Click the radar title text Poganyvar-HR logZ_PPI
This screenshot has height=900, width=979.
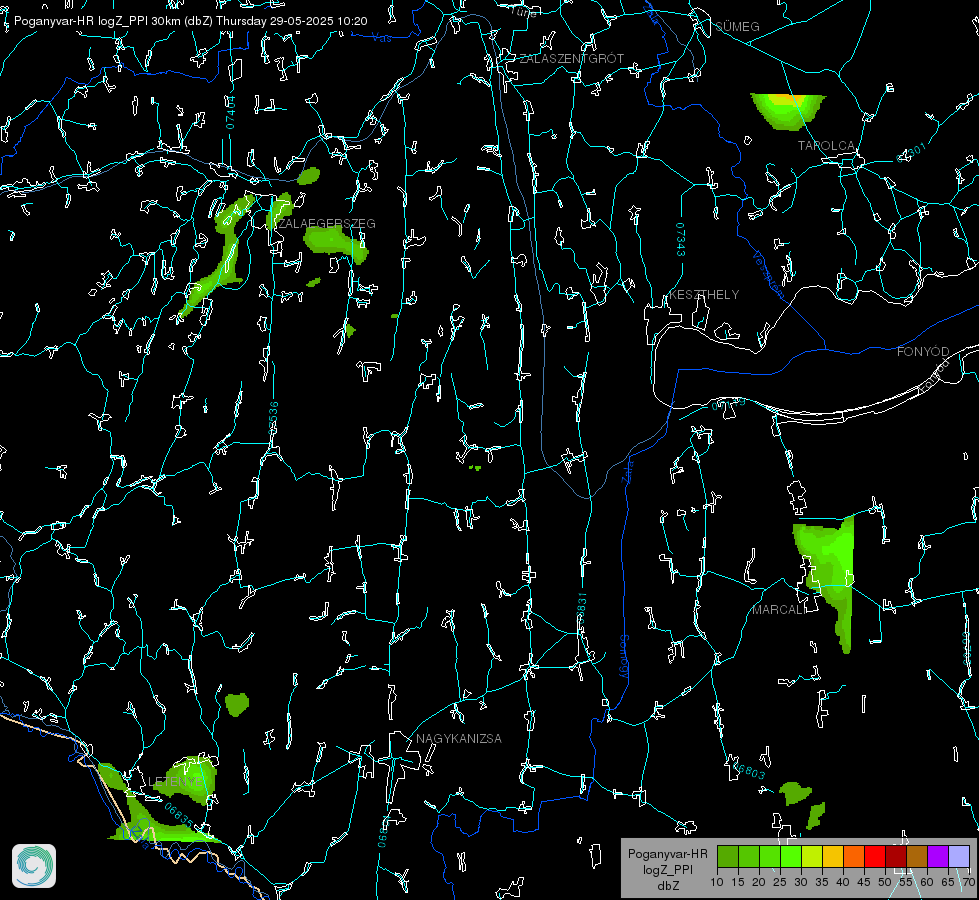coord(81,21)
